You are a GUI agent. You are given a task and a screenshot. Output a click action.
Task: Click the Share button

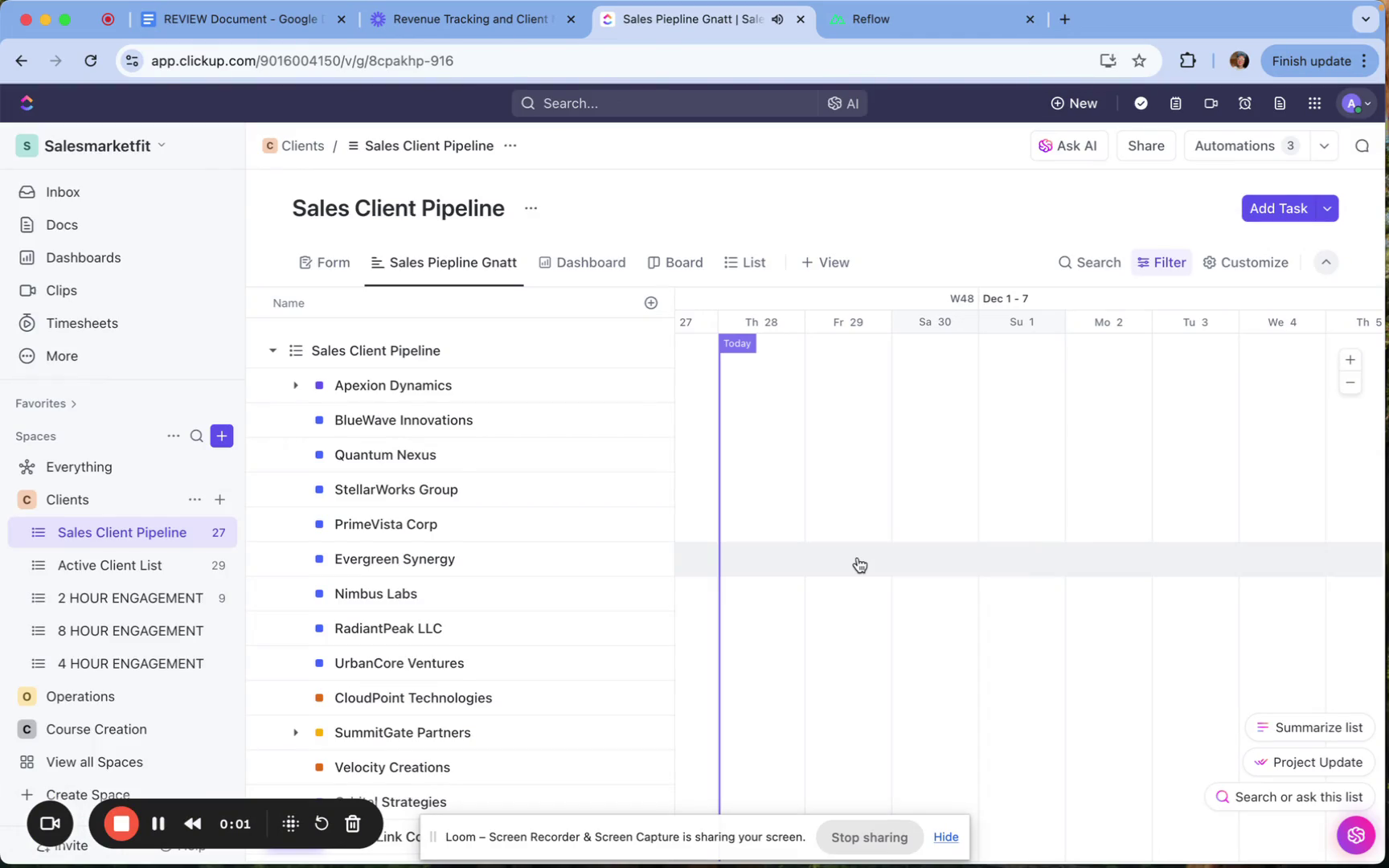[x=1145, y=146]
